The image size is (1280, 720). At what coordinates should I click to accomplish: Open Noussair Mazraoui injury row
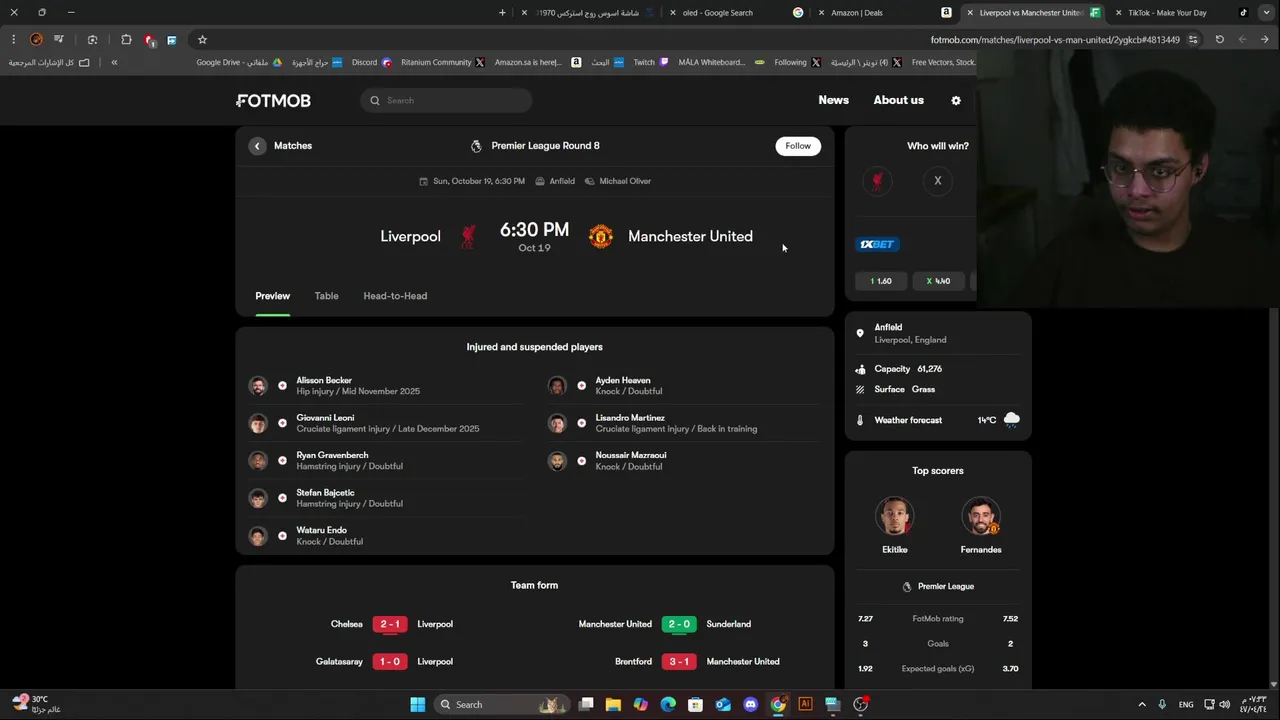684,460
